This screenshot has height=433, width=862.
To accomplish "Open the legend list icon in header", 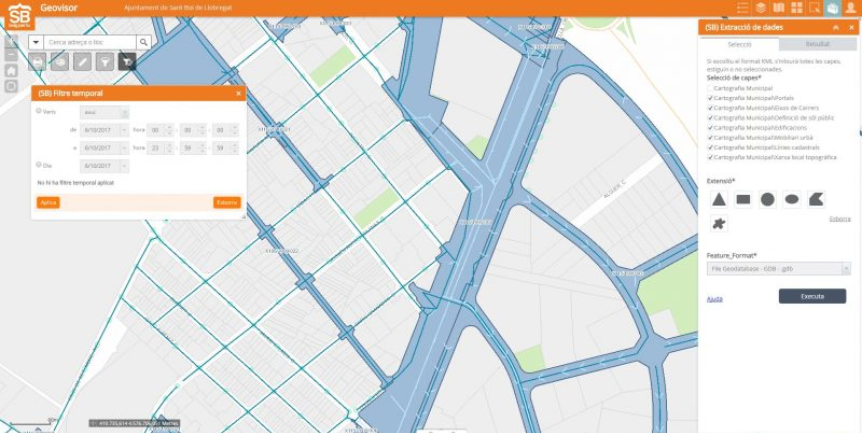I will [x=743, y=8].
